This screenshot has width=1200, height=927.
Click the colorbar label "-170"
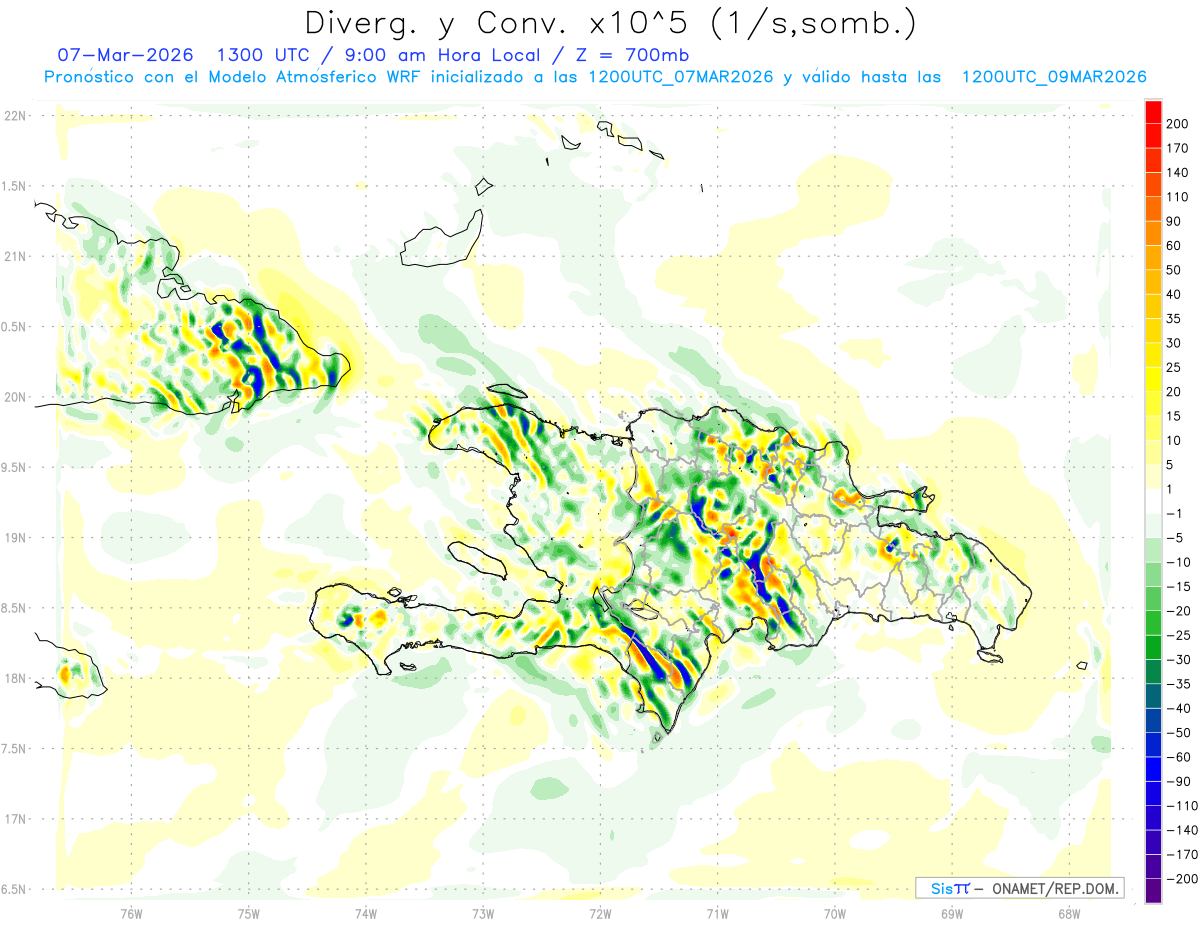[1181, 854]
